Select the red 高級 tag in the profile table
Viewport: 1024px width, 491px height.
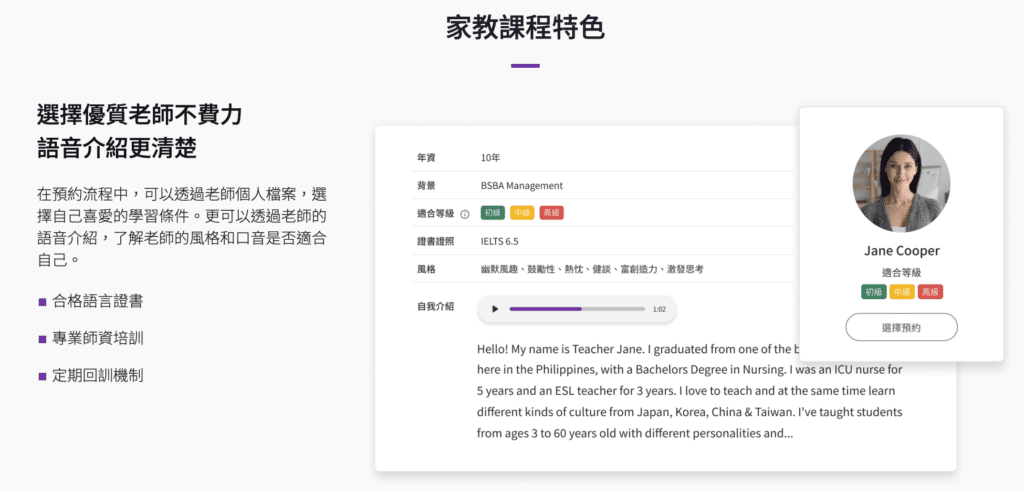pos(551,213)
